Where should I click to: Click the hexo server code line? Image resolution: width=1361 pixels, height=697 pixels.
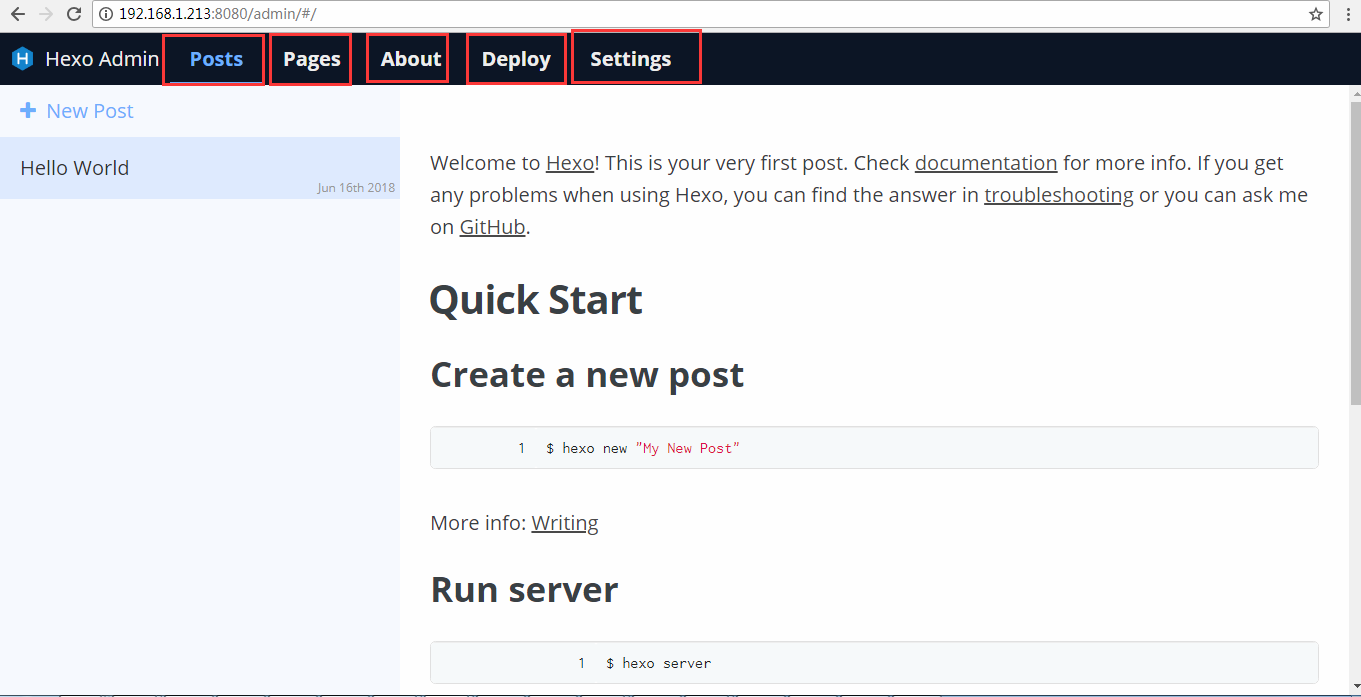click(x=658, y=663)
